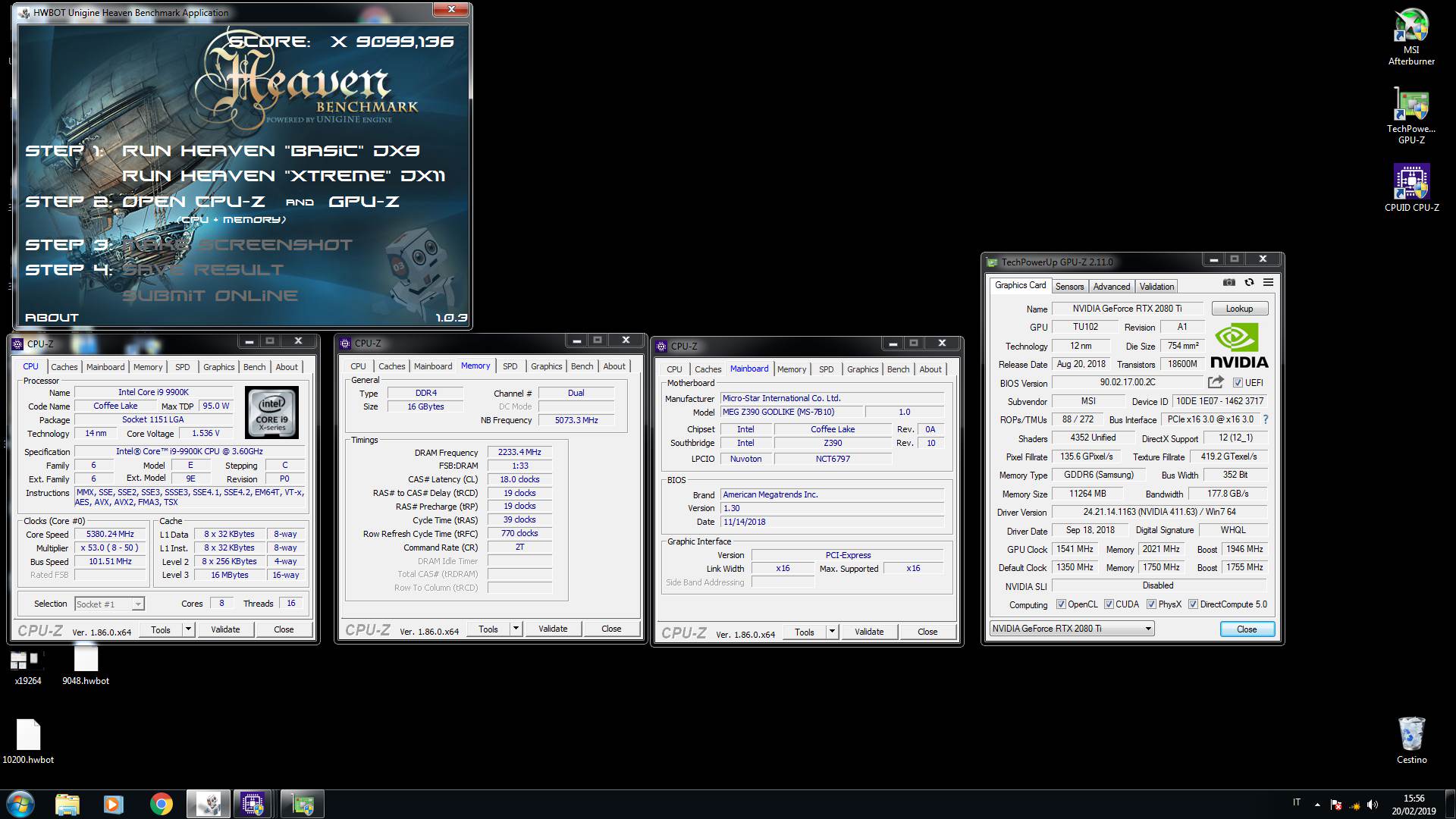Click the GPU name field in GPU-Z
Screen dimensions: 1456x819
point(1127,309)
